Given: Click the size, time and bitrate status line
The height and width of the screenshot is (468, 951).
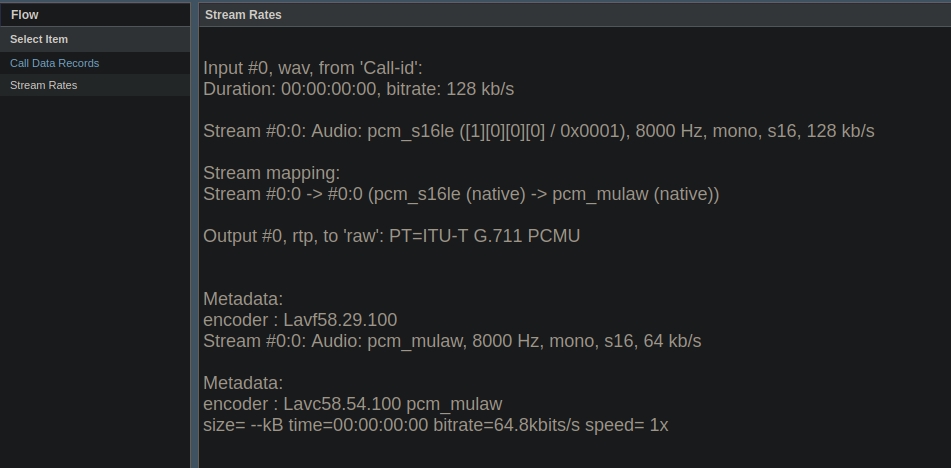Looking at the screenshot, I should pos(435,425).
